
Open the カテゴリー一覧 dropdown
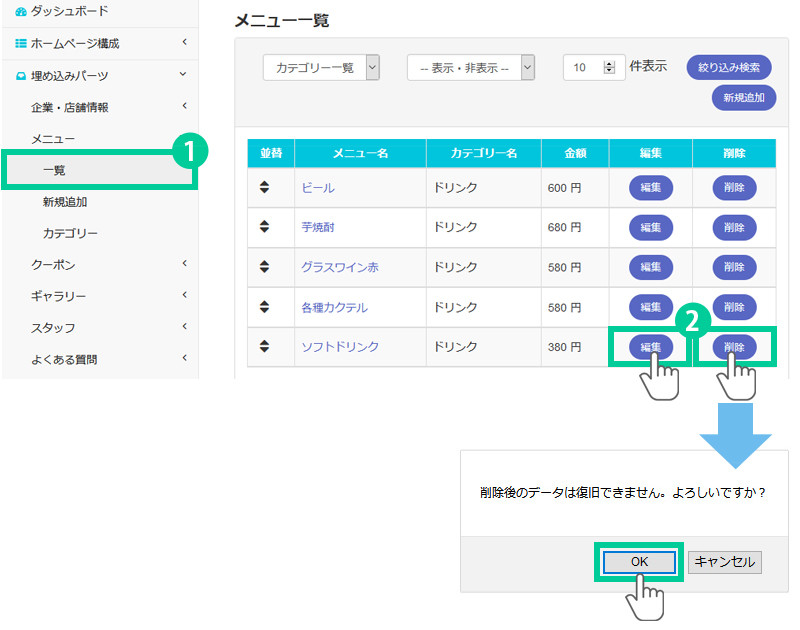321,67
